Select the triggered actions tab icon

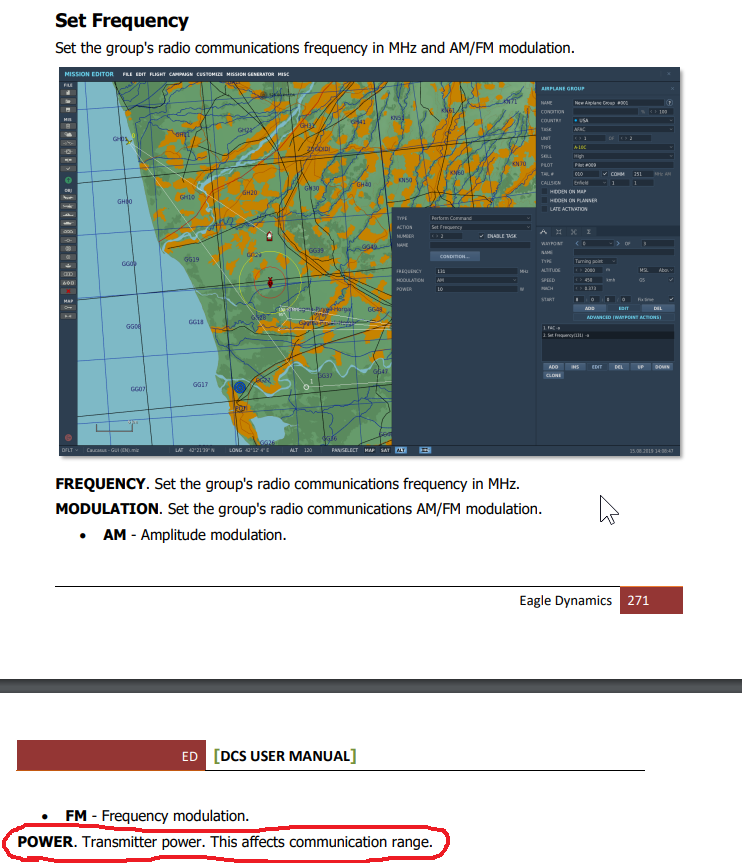click(574, 232)
